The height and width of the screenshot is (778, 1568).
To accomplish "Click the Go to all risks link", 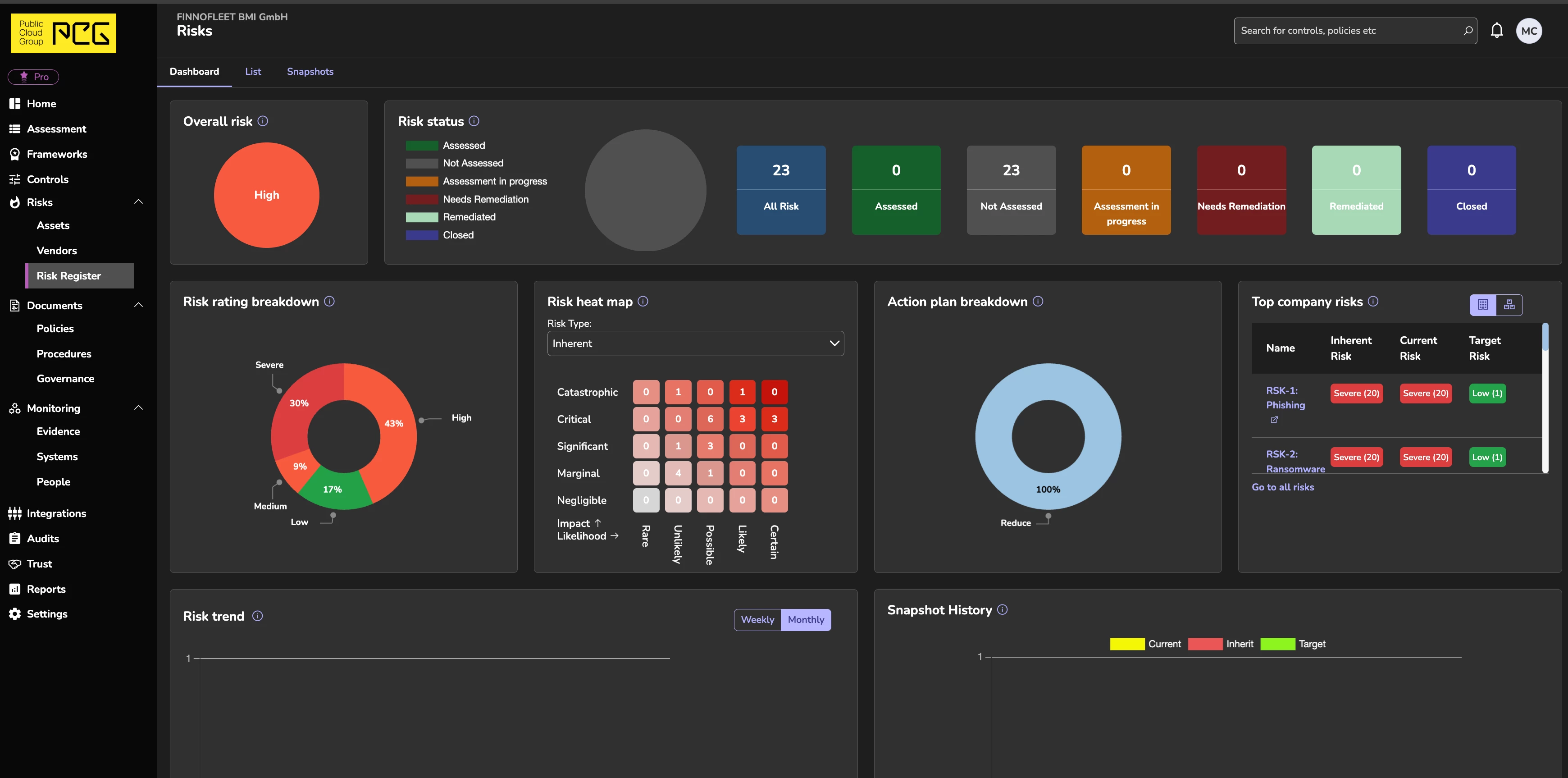I will tap(1282, 487).
